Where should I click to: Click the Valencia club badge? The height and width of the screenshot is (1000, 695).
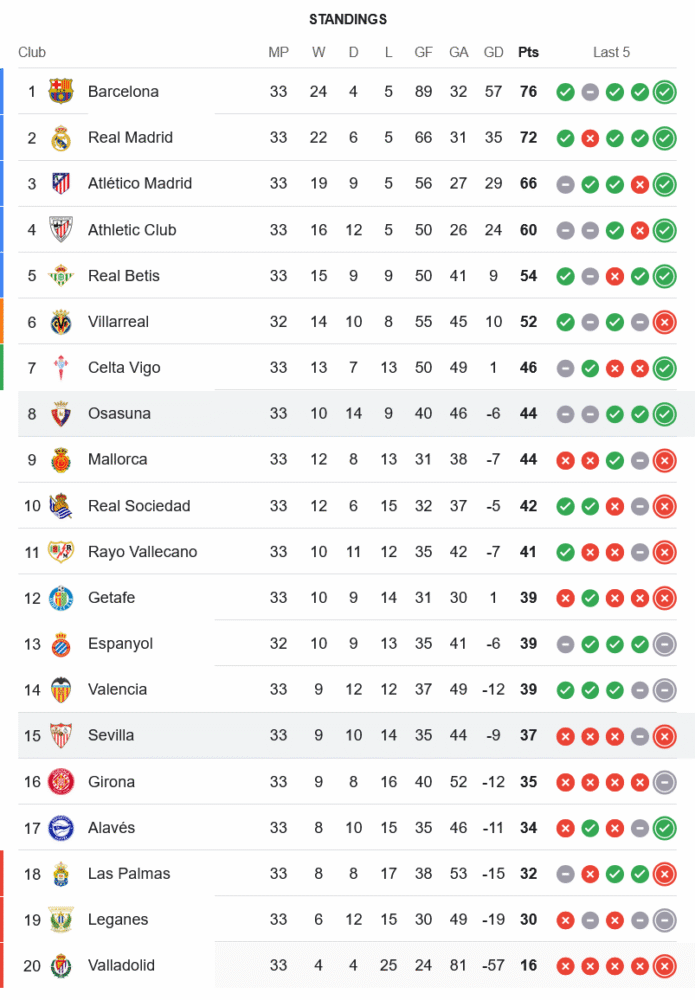point(61,690)
